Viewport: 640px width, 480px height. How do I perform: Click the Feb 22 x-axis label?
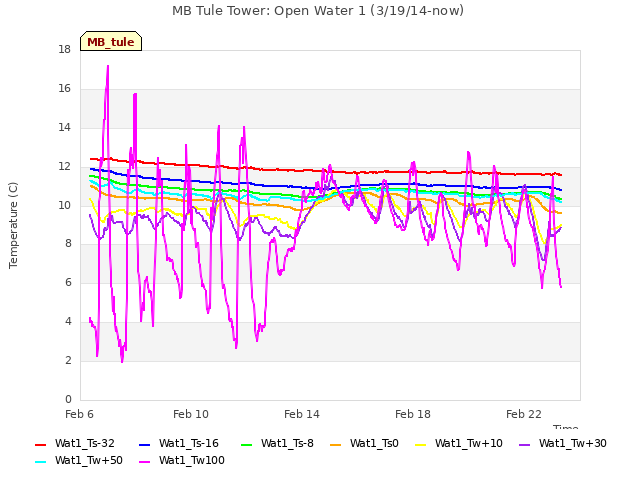(524, 414)
